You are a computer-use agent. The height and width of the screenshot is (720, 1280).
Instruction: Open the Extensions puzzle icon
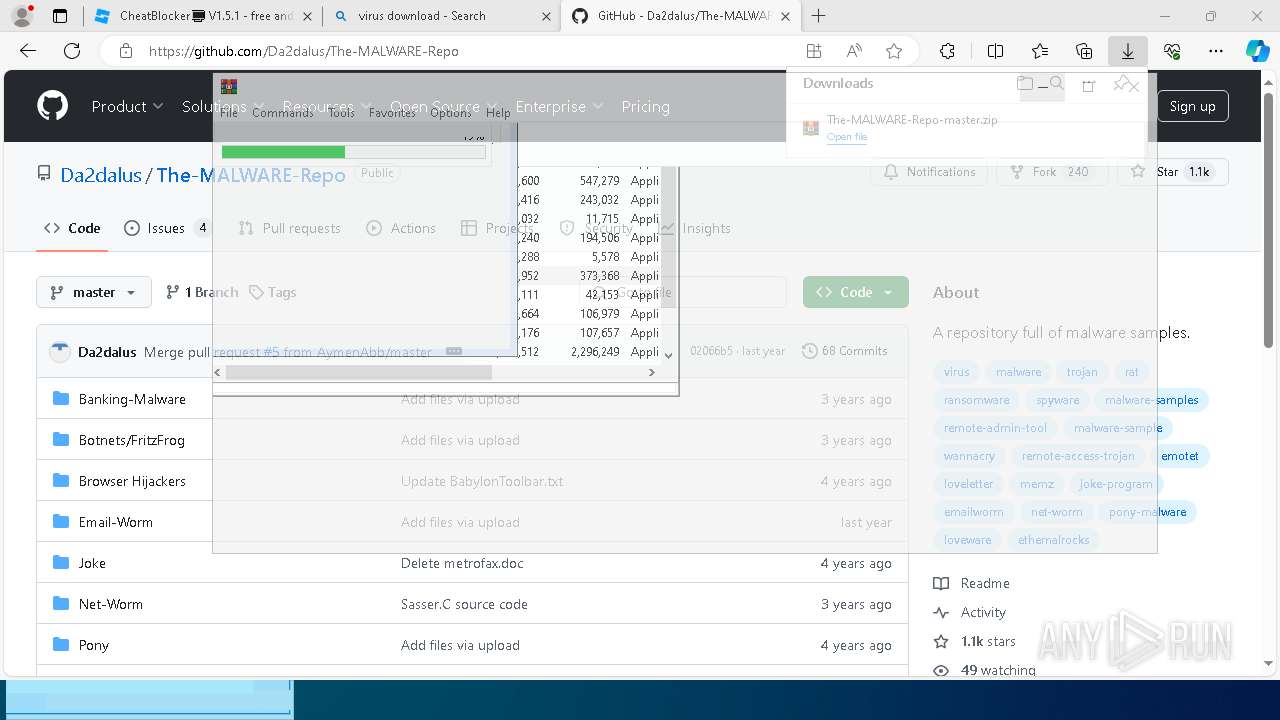click(947, 51)
